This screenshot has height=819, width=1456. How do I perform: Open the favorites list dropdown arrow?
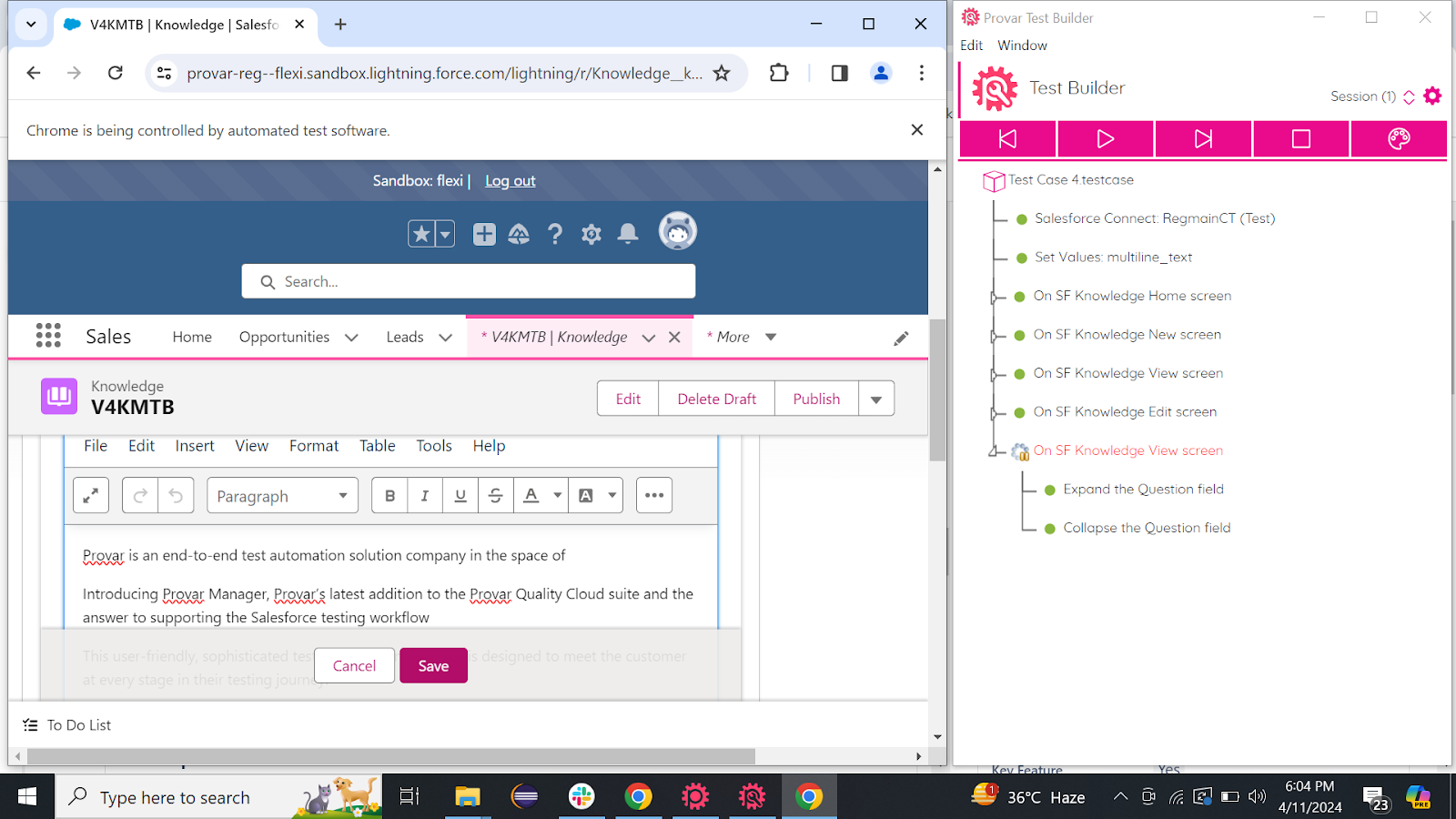pyautogui.click(x=445, y=234)
